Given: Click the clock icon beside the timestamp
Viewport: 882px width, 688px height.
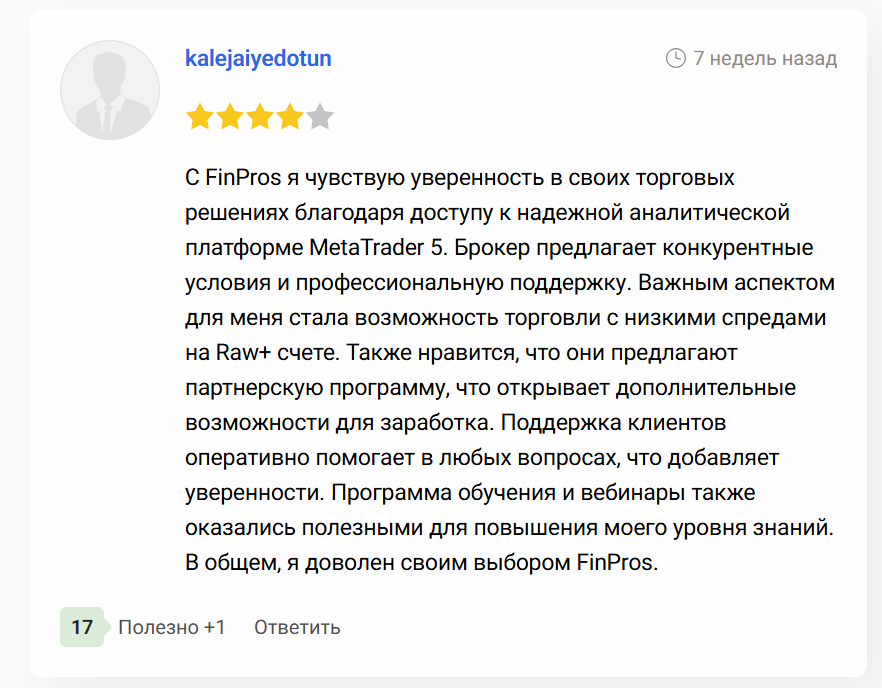Looking at the screenshot, I should [x=678, y=58].
